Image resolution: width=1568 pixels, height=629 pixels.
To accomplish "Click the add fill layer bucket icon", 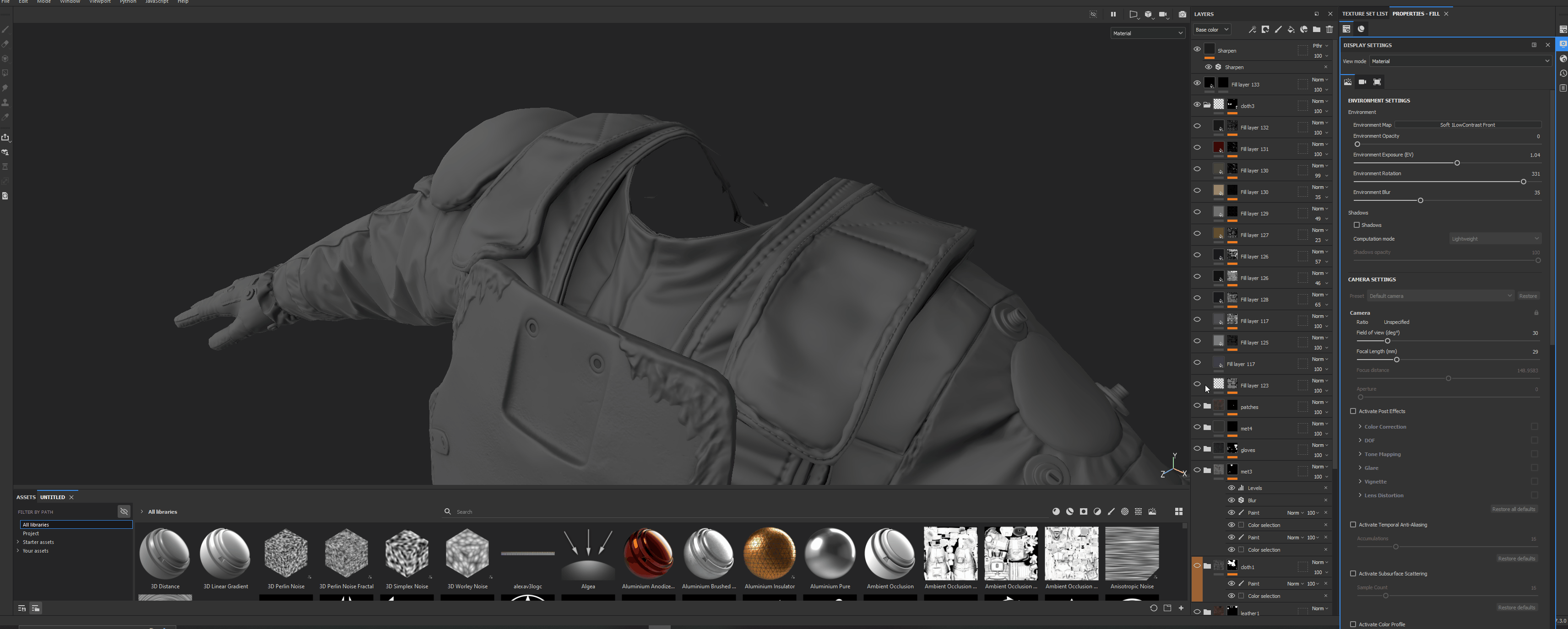I will point(1291,29).
